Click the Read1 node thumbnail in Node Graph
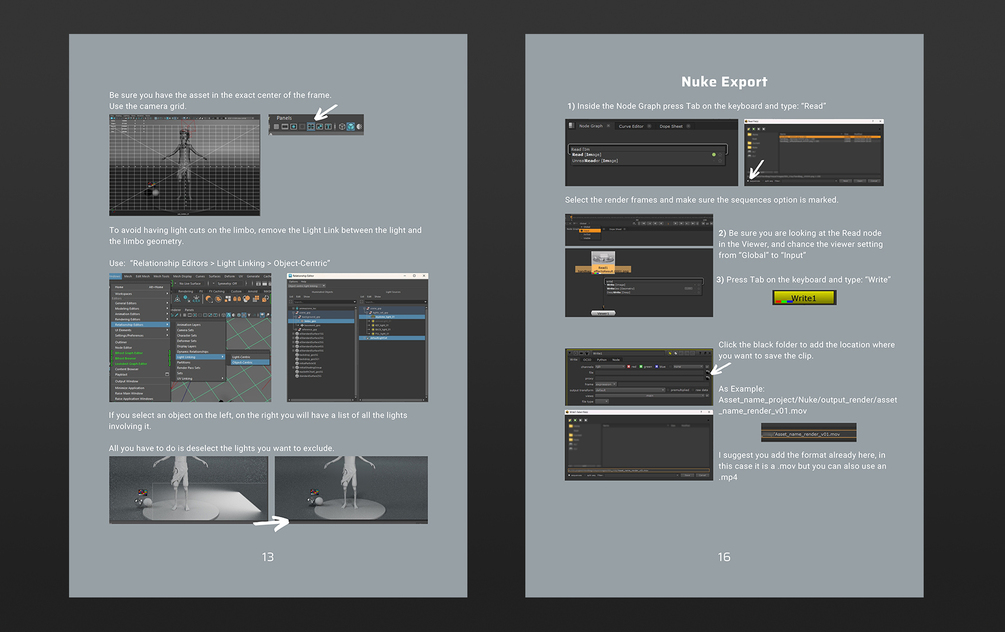This screenshot has height=632, width=1005. point(603,262)
